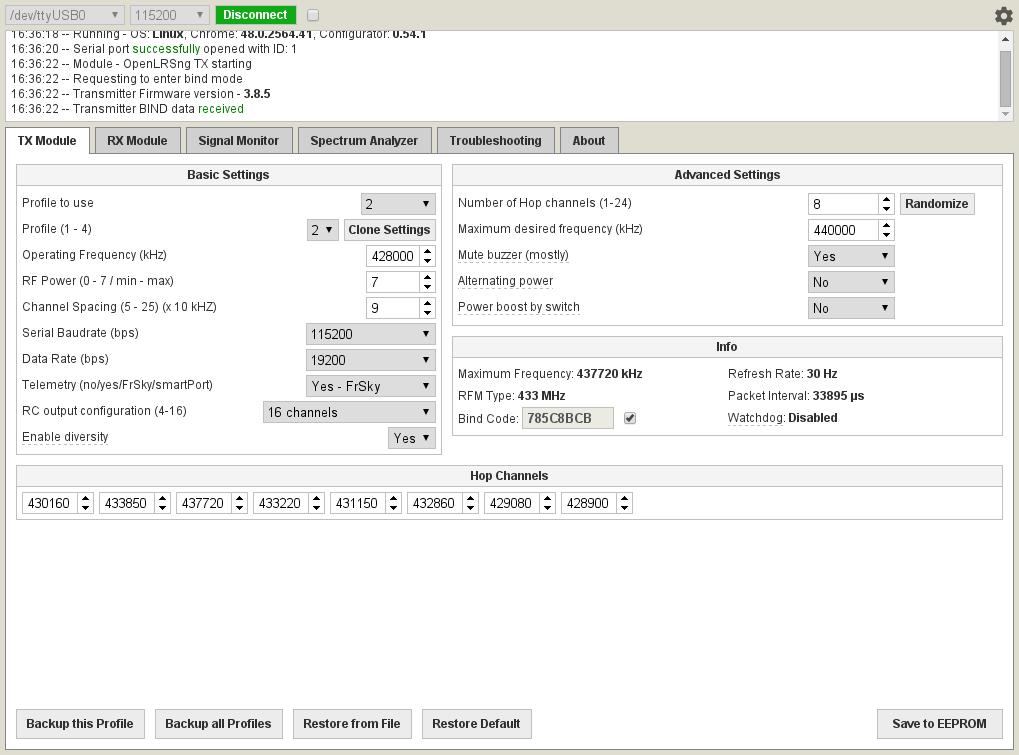Click the Packet Interval 33895 µs text

click(796, 396)
